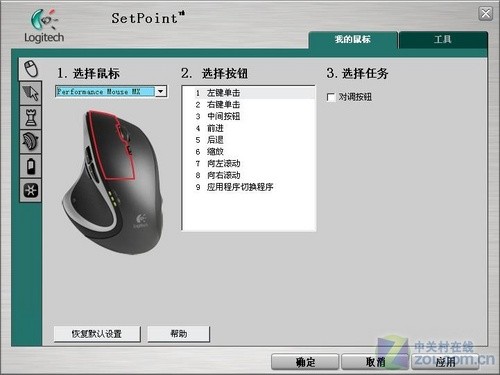The width and height of the screenshot is (500, 375).
Task: Switch to the 工具 tab
Action: [443, 40]
